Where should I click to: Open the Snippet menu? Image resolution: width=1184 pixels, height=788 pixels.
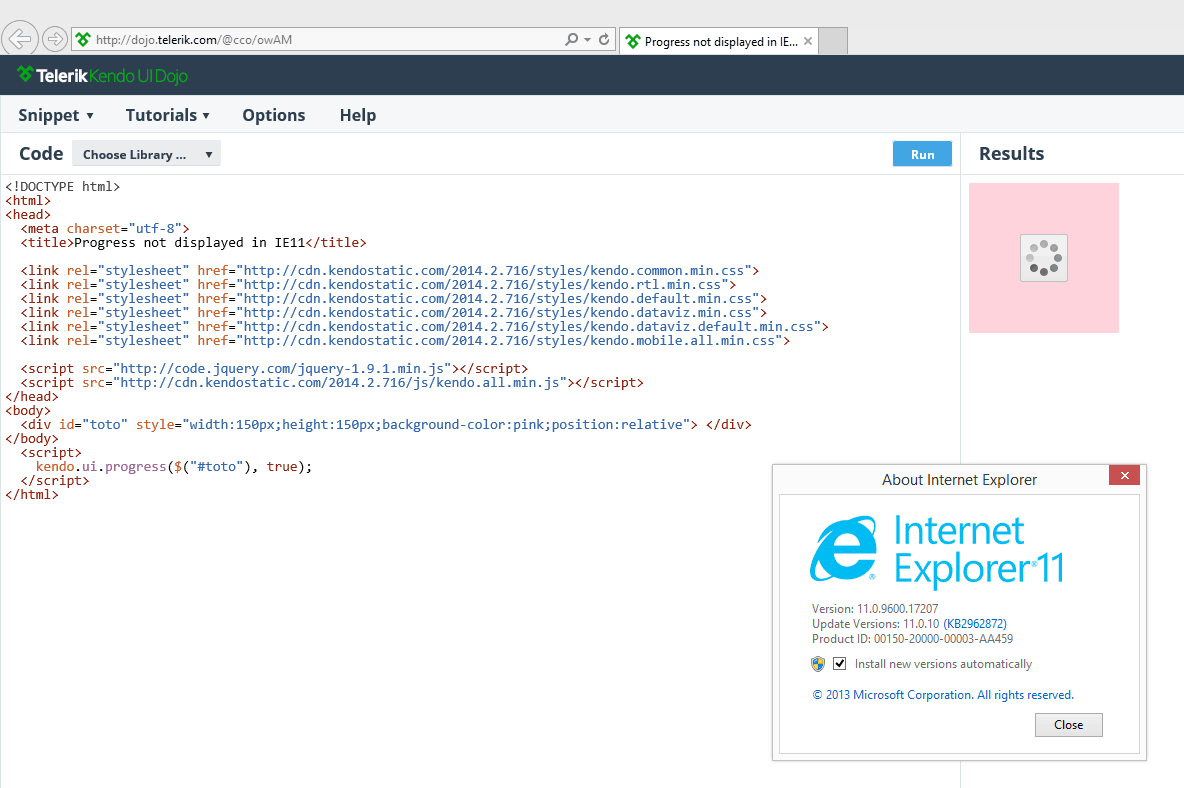click(56, 115)
